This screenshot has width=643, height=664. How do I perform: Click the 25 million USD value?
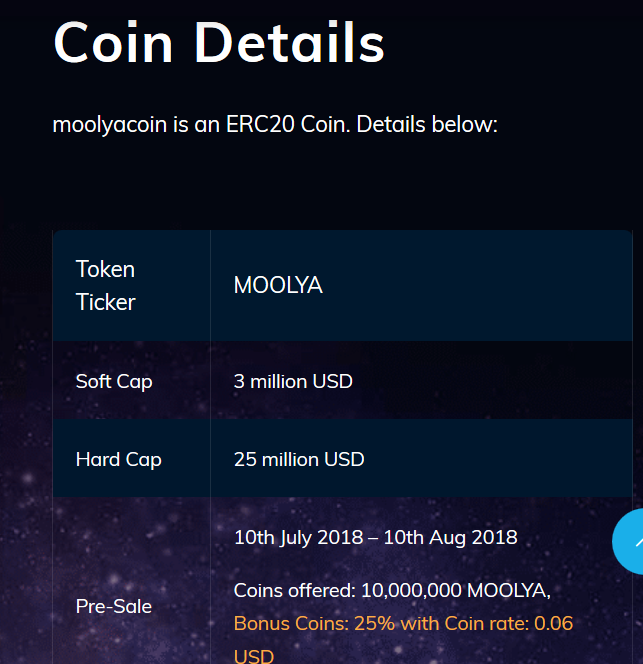point(299,459)
